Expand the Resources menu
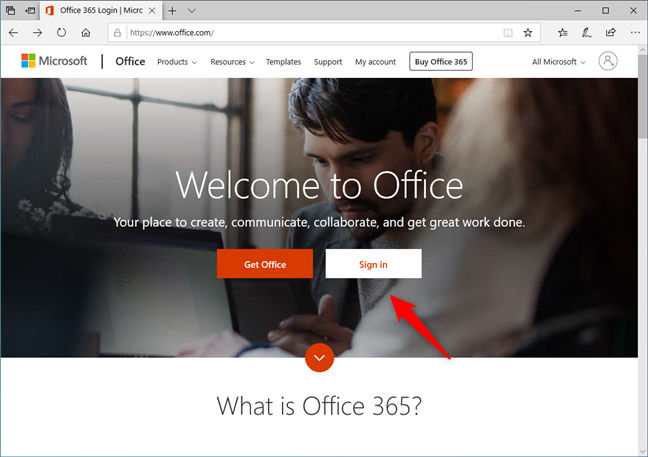The height and width of the screenshot is (457, 648). coord(232,62)
